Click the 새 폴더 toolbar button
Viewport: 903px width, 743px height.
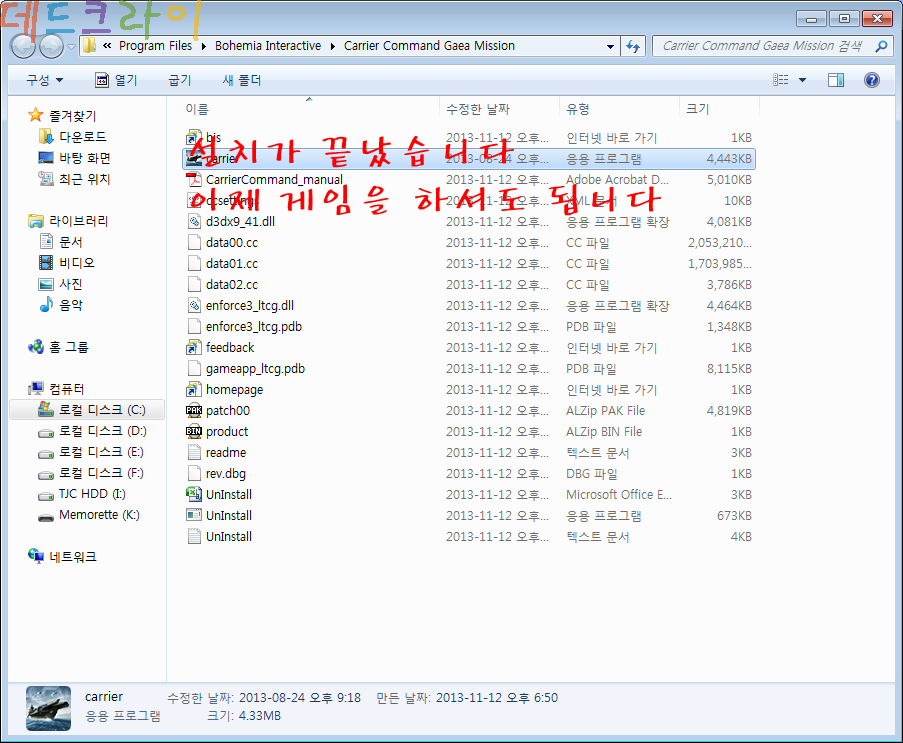pos(241,80)
